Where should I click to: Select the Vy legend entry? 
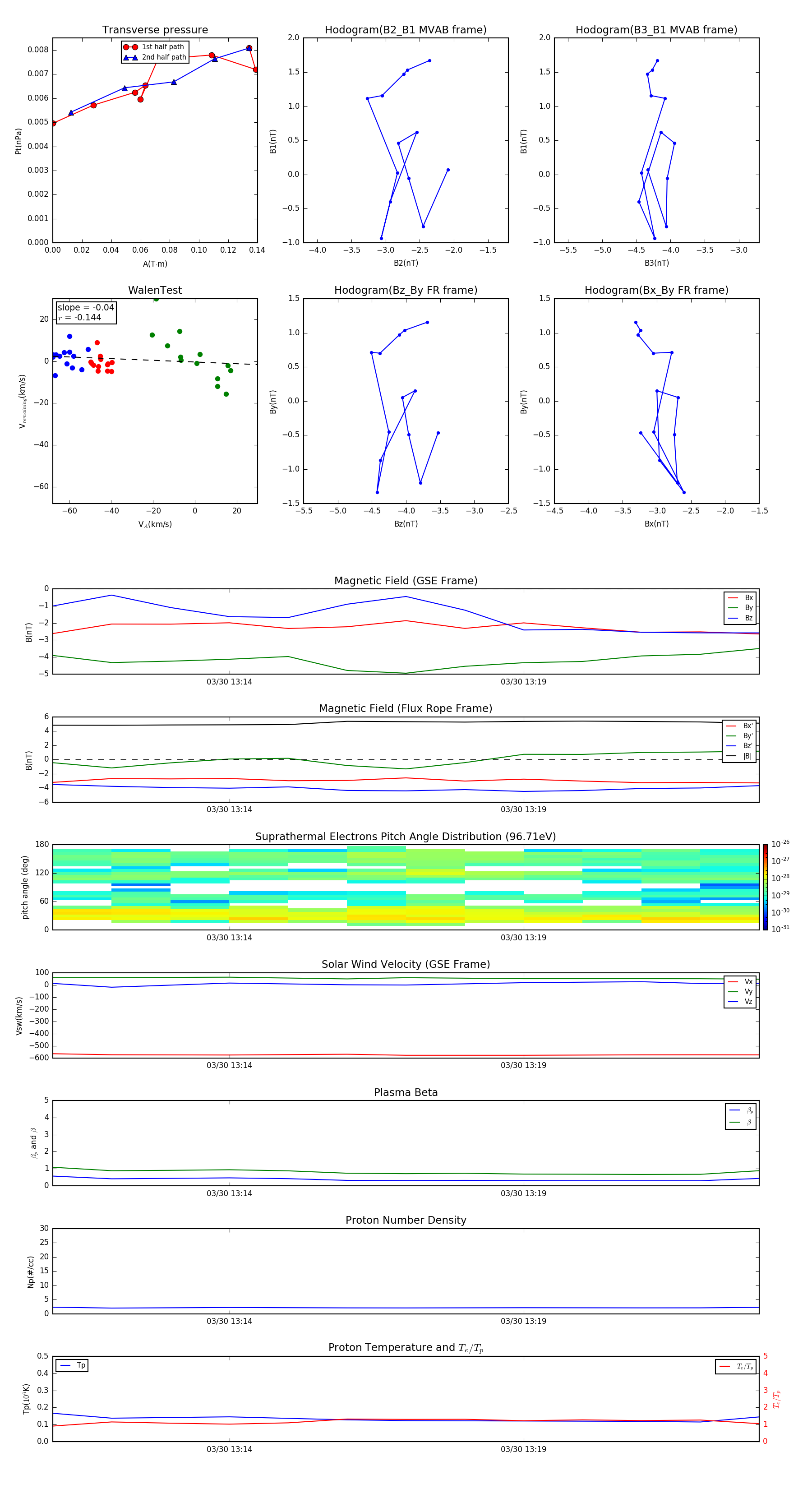pos(740,991)
